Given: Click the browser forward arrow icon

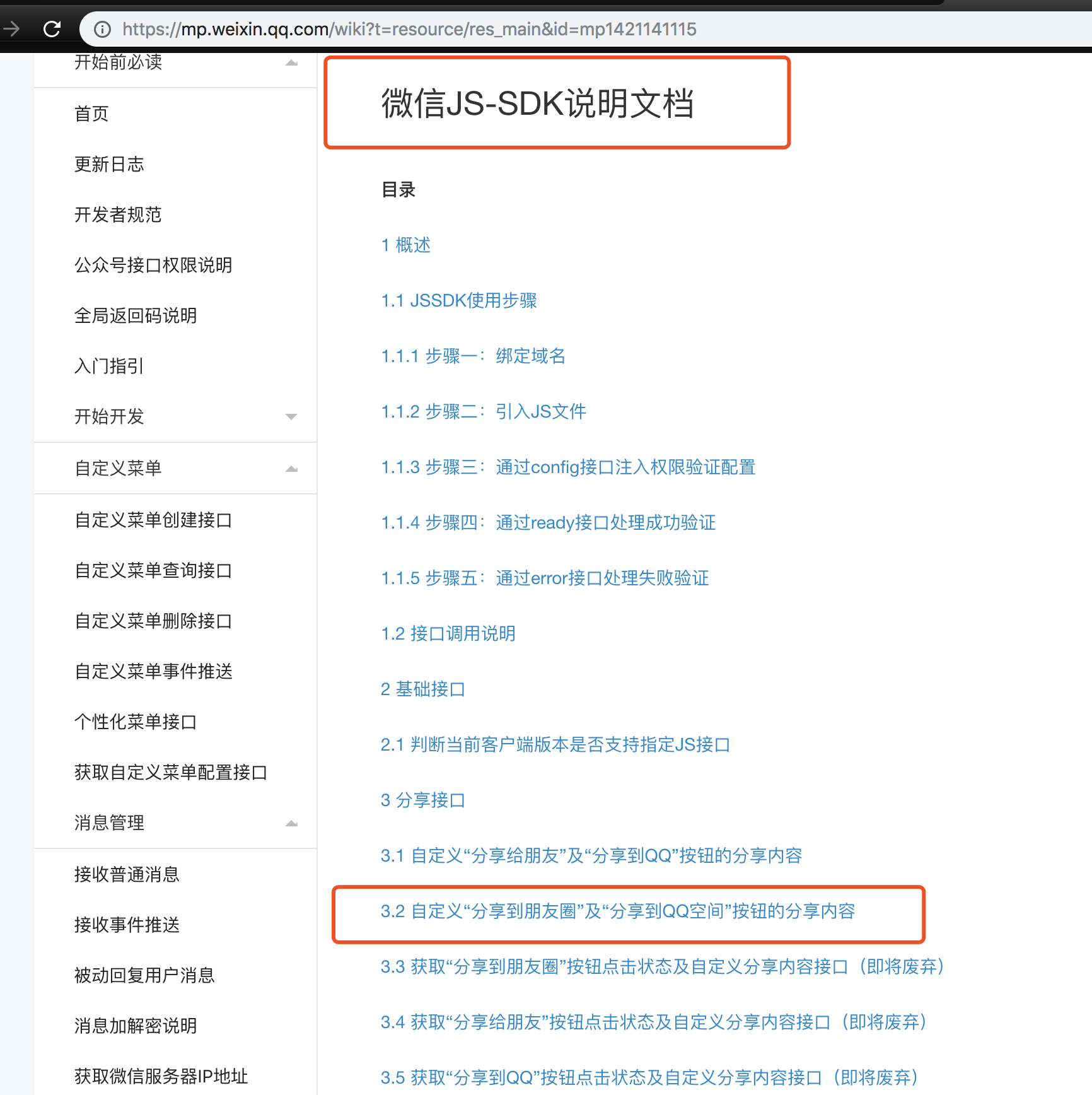Looking at the screenshot, I should click(x=11, y=29).
